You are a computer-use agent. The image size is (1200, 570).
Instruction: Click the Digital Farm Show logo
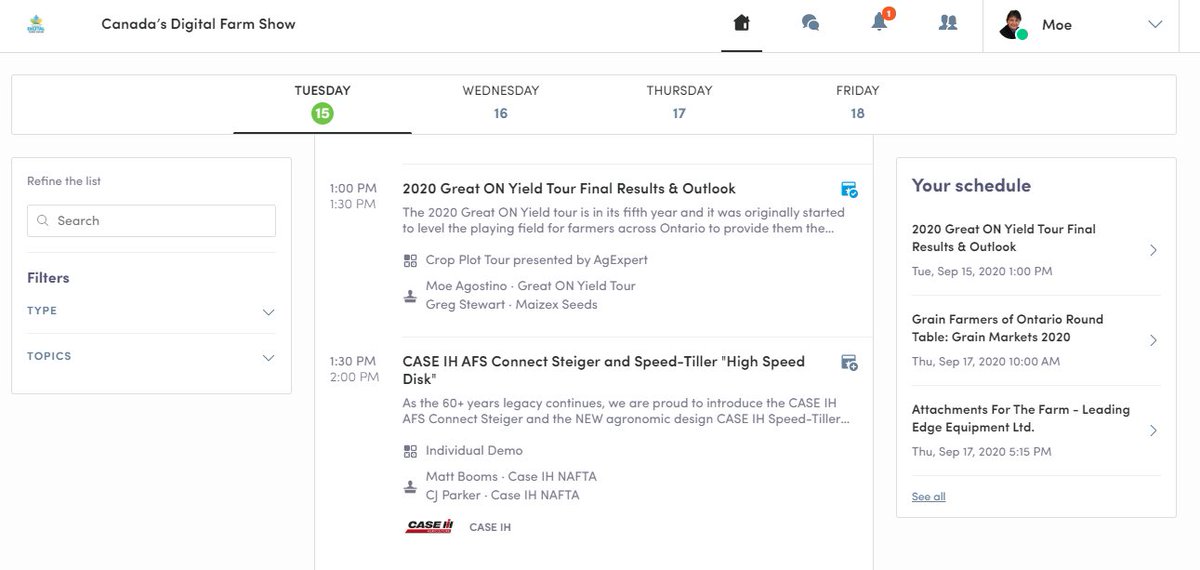[35, 24]
